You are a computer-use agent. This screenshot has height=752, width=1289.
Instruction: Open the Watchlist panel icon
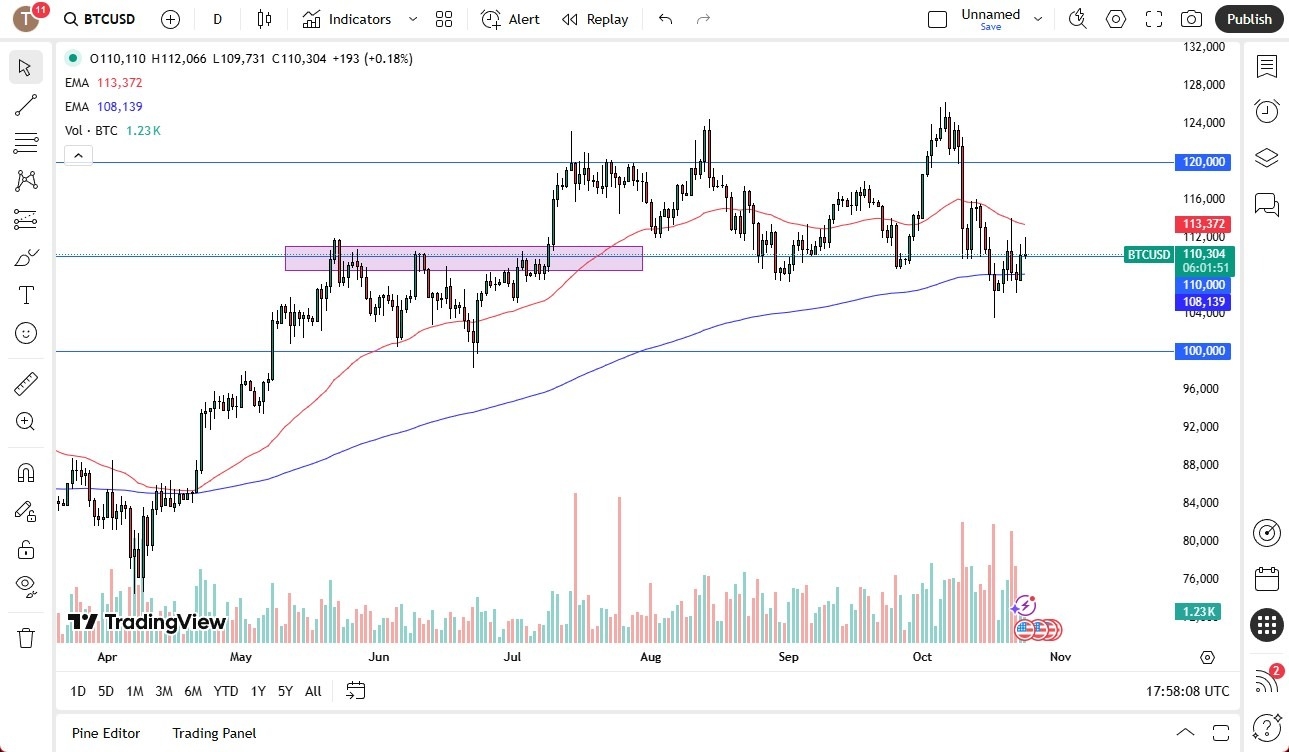pos(1266,67)
